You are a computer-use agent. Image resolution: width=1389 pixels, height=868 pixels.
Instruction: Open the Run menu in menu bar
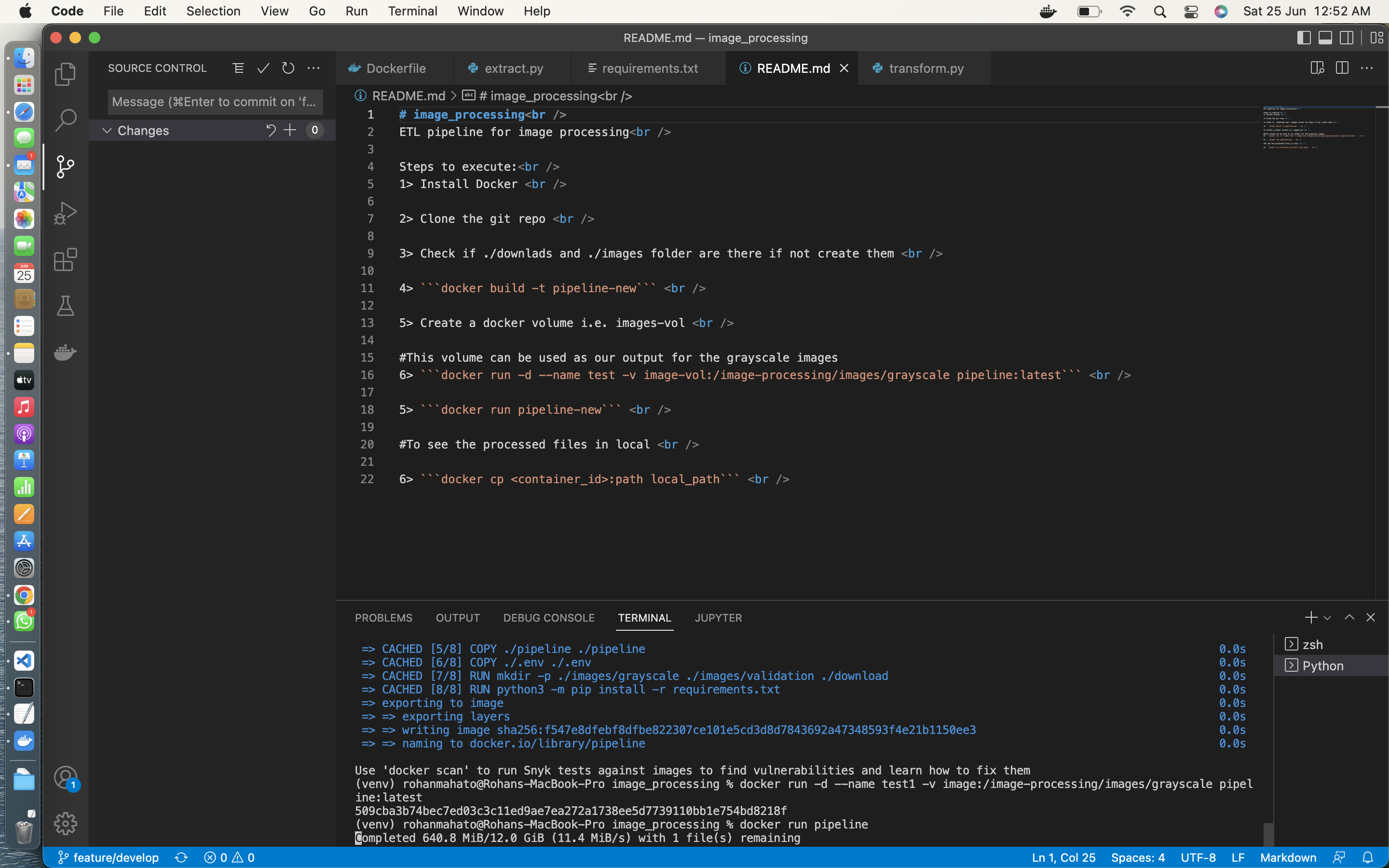click(356, 12)
